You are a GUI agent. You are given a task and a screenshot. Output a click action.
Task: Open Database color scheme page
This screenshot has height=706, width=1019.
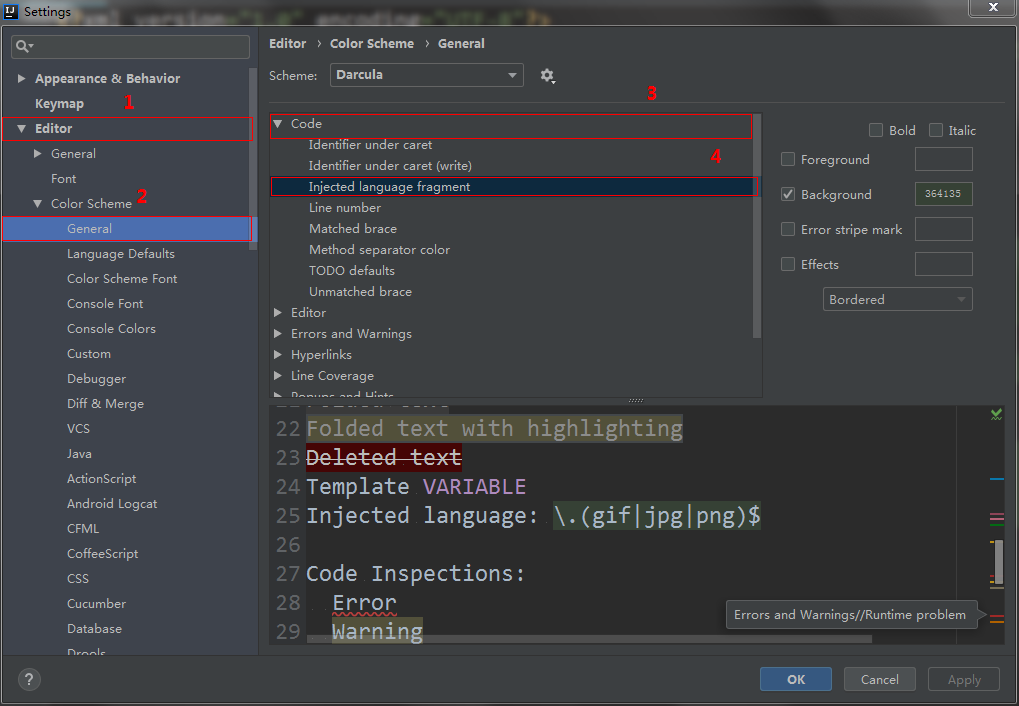point(94,629)
